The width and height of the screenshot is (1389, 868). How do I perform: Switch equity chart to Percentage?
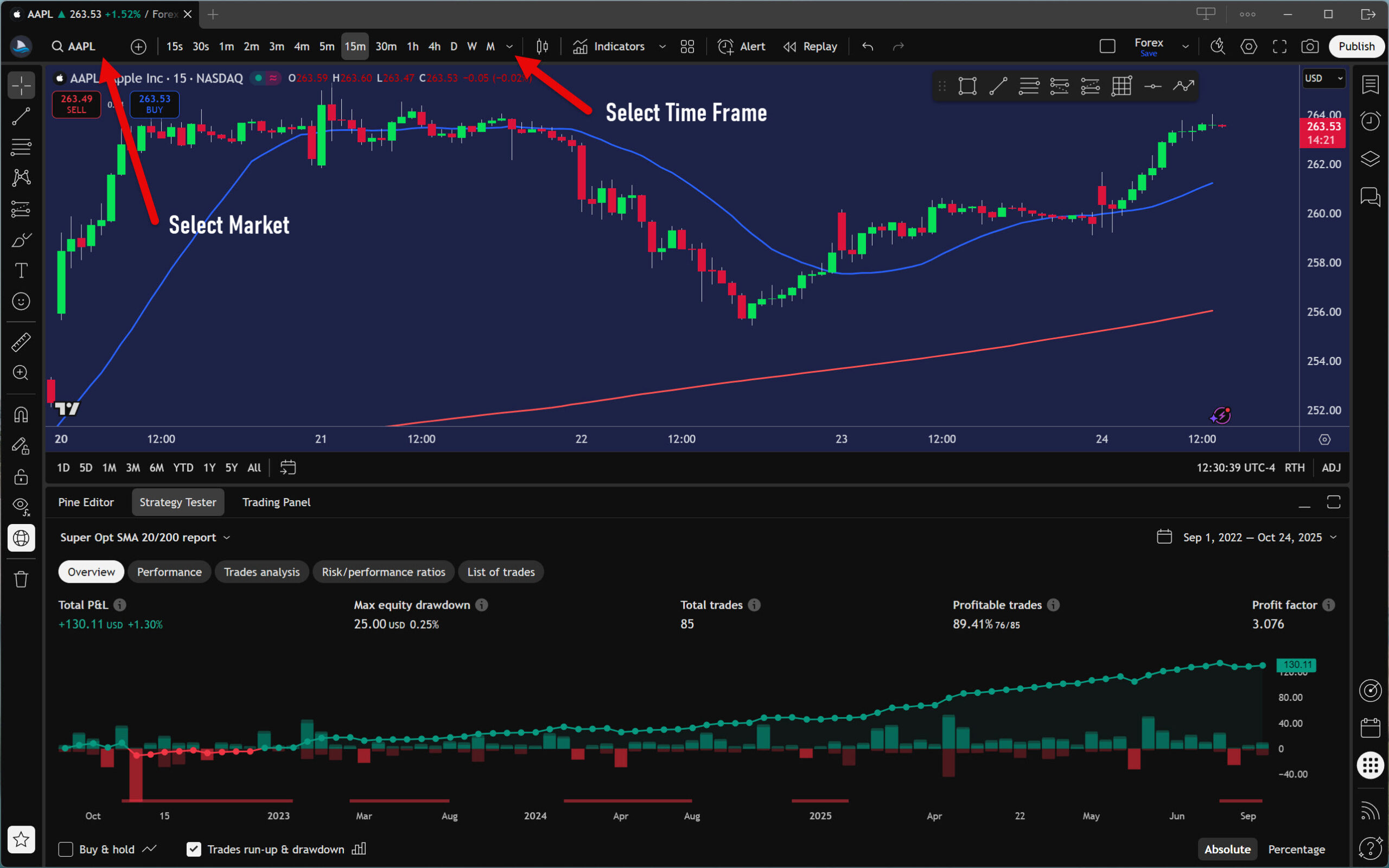1296,849
